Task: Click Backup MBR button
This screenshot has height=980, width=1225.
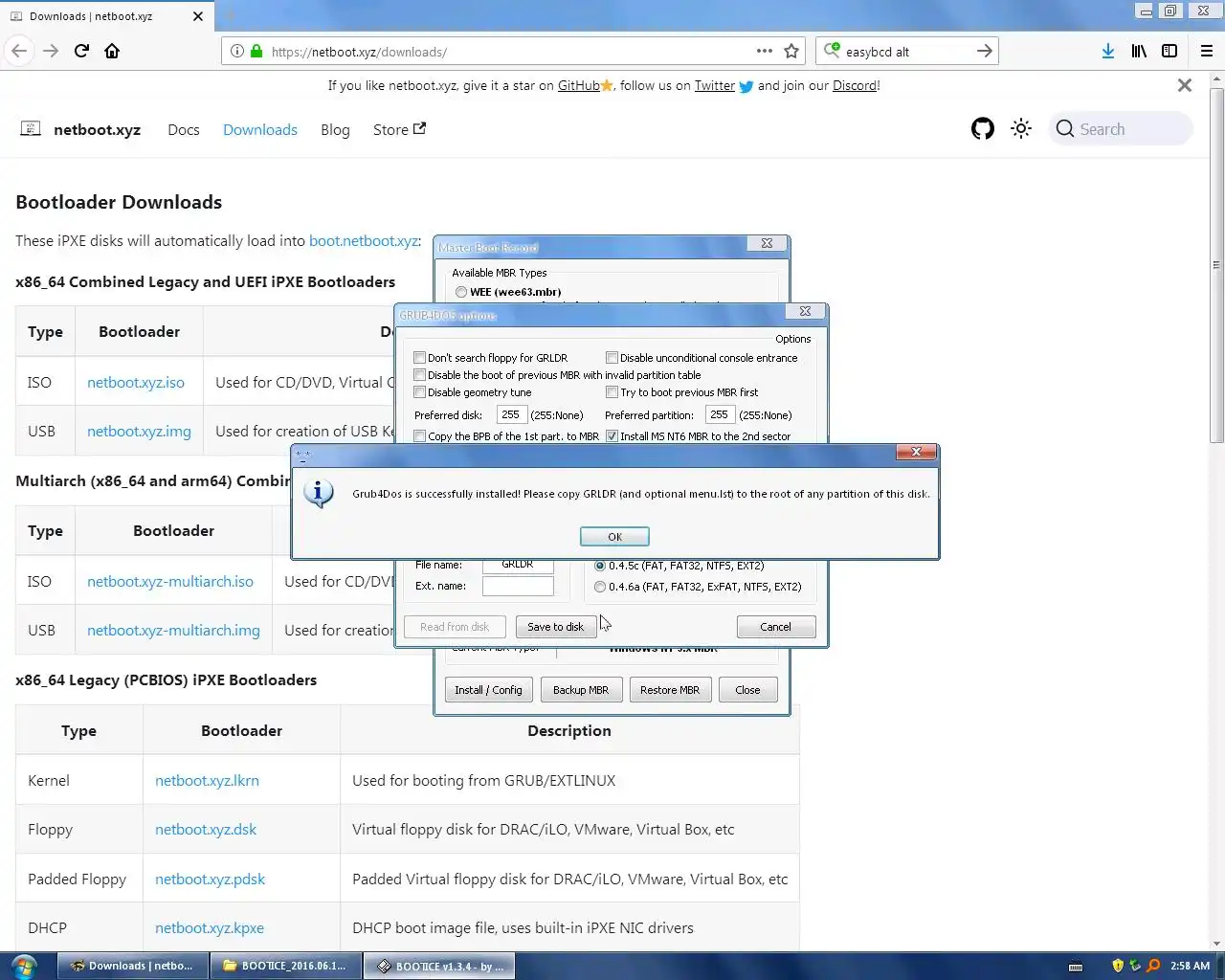Action: (581, 690)
